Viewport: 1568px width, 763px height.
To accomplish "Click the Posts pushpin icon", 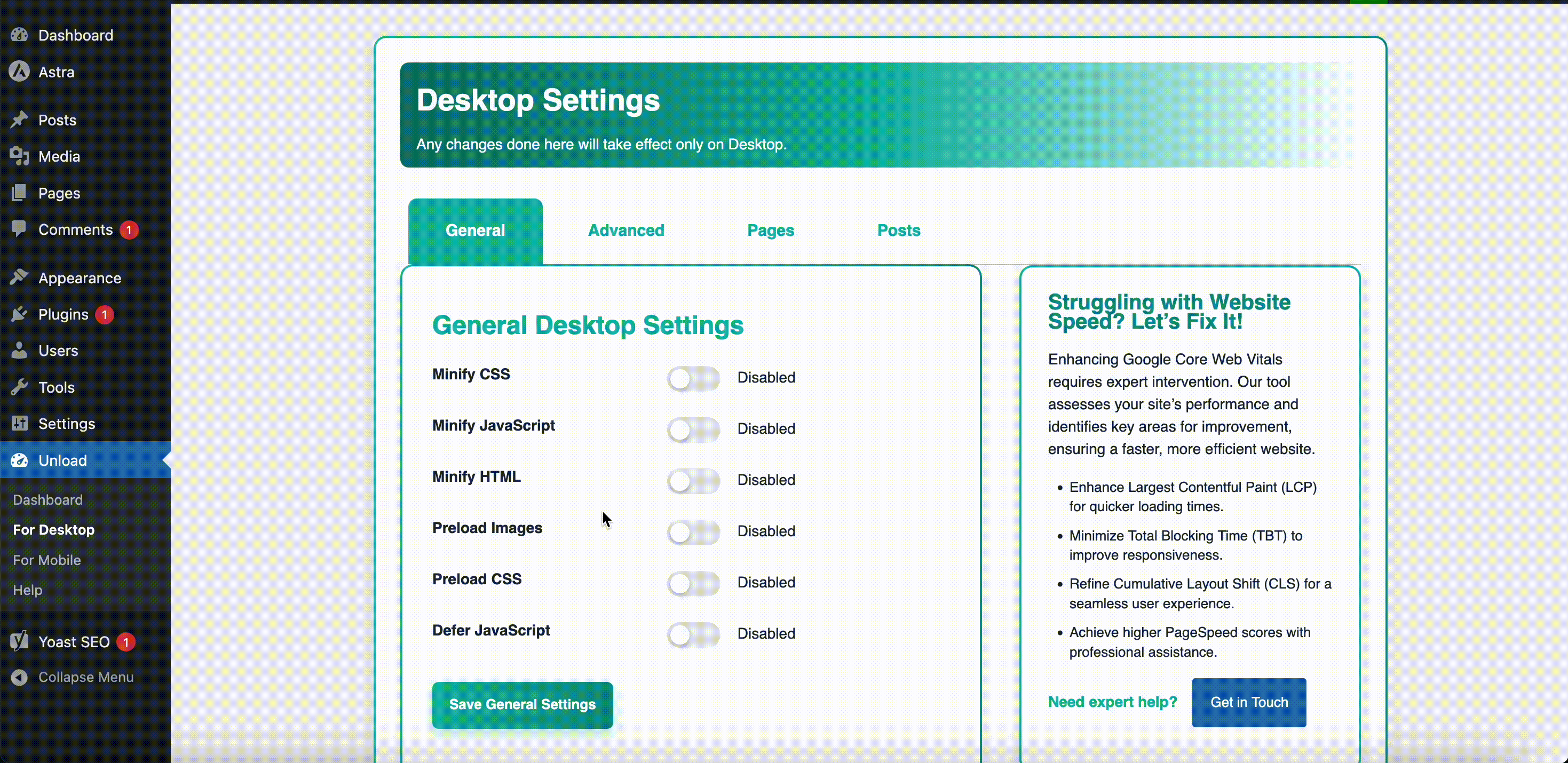I will click(x=19, y=120).
